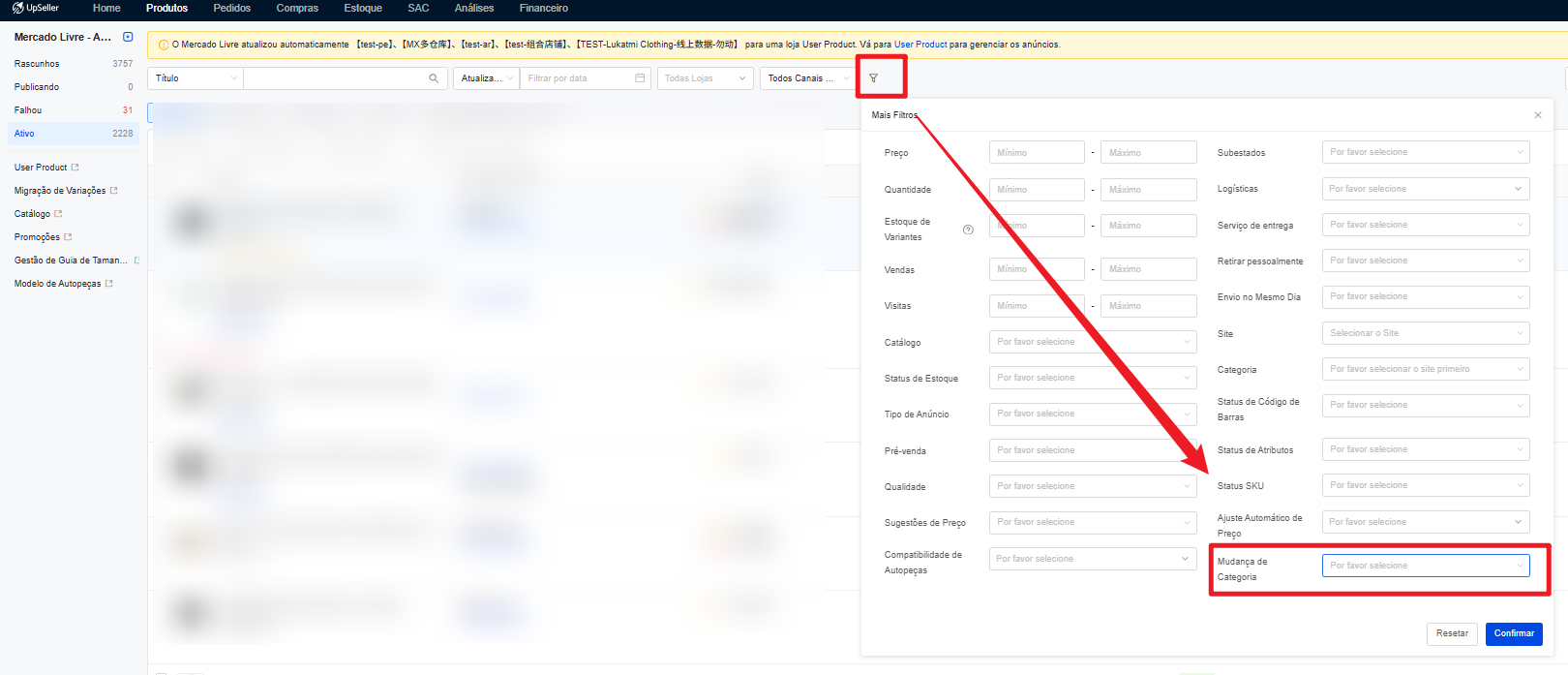1568x675 pixels.
Task: Open the Todas Lojas store selector
Action: 705,78
